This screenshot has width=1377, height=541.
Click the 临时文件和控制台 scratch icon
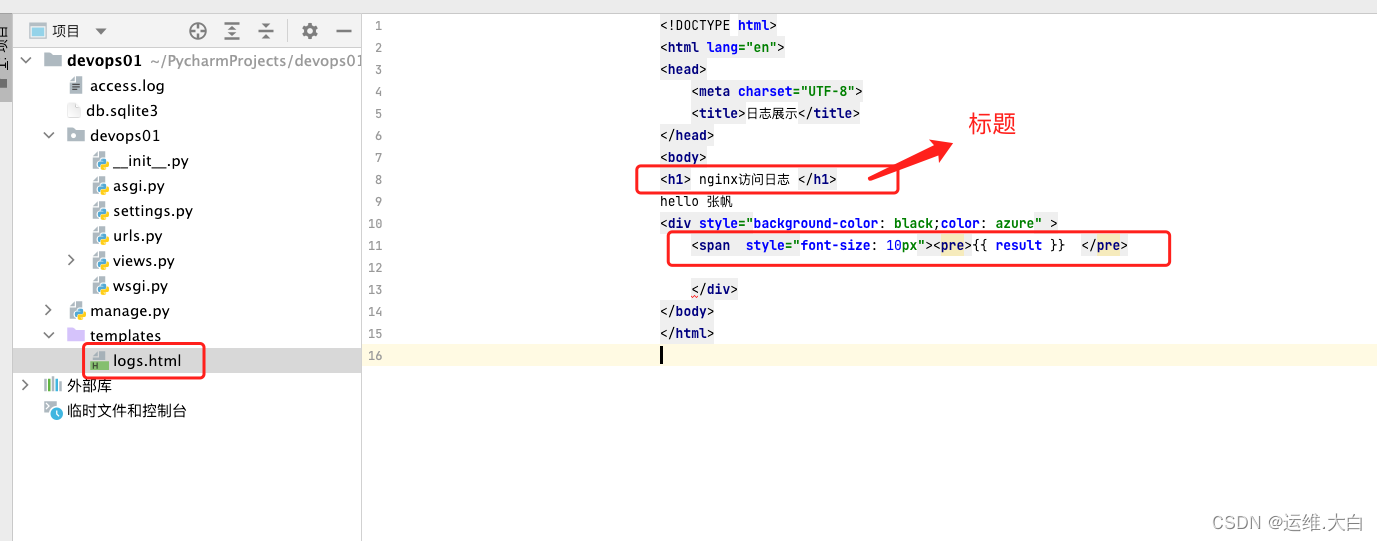[x=53, y=410]
